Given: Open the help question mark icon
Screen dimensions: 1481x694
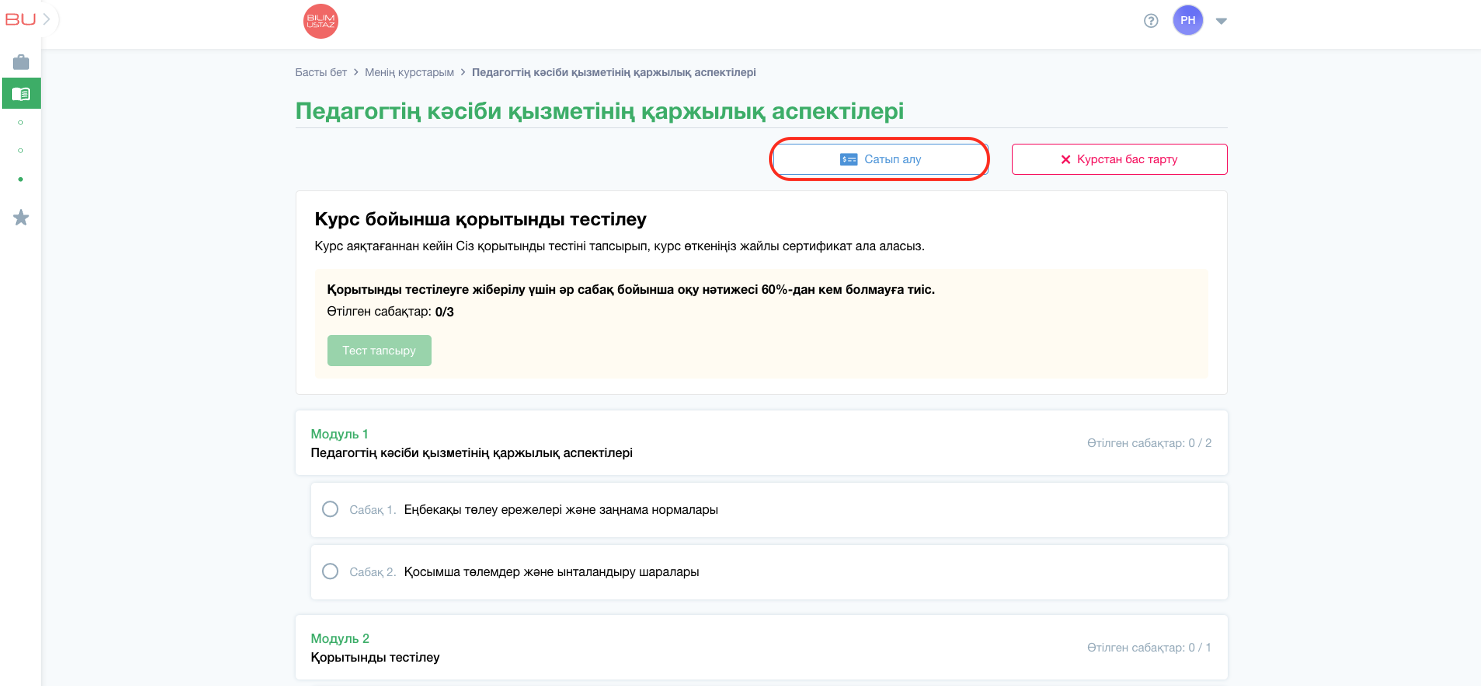Looking at the screenshot, I should [1151, 21].
